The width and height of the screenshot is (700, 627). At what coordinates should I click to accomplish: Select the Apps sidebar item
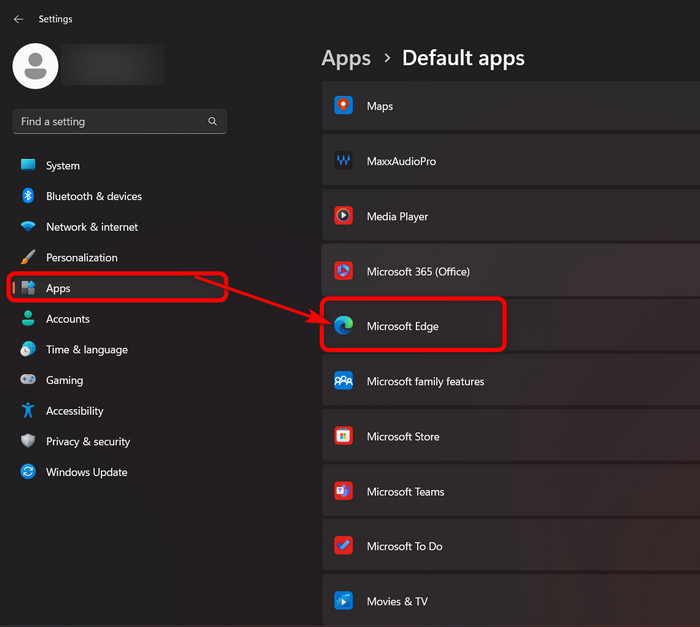point(118,288)
